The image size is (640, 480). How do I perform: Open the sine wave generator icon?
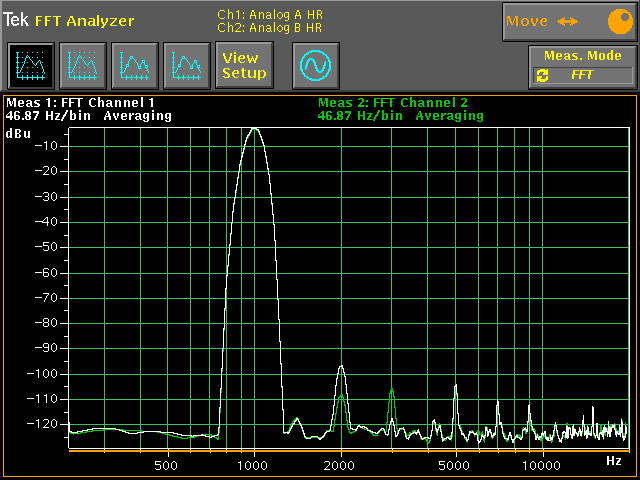(x=316, y=67)
